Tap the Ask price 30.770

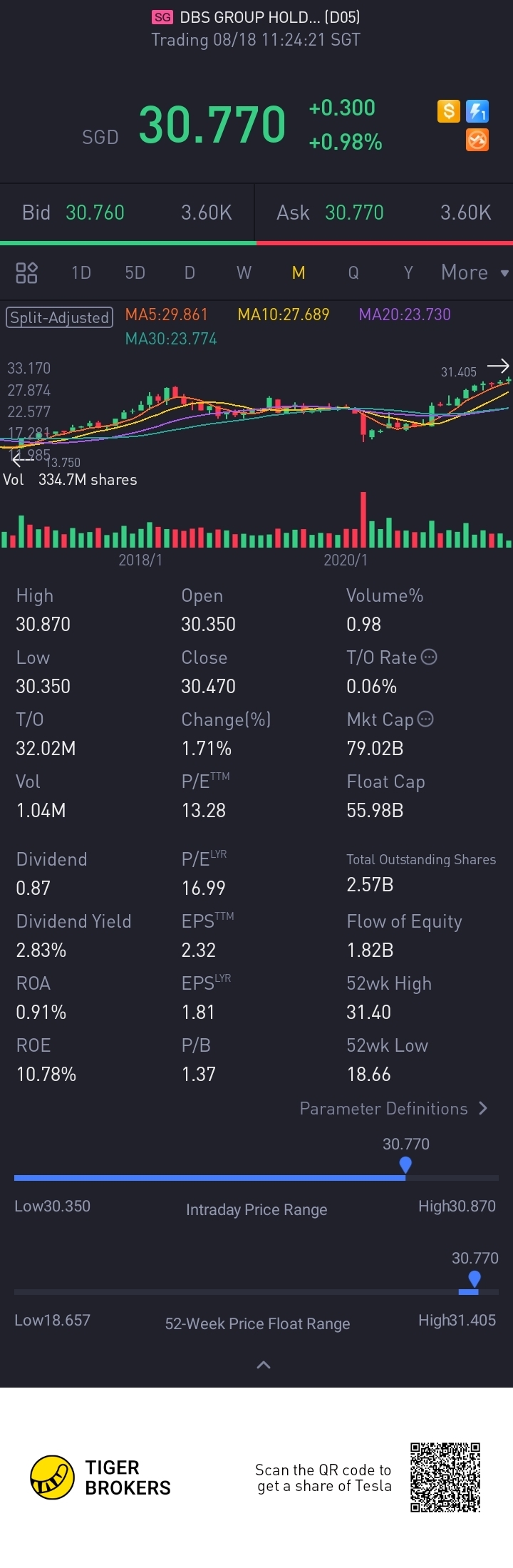click(354, 212)
